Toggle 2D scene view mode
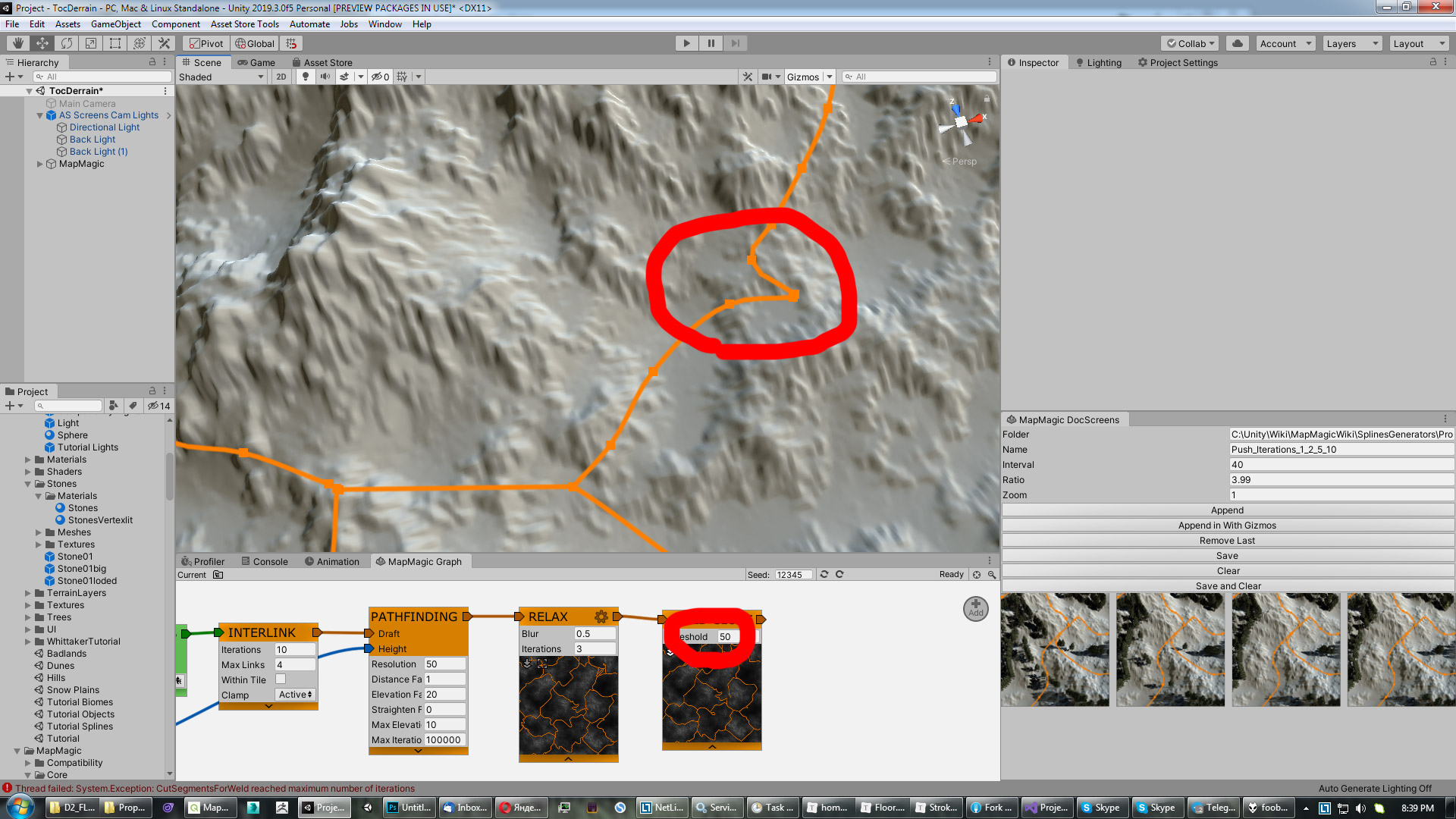 click(281, 77)
